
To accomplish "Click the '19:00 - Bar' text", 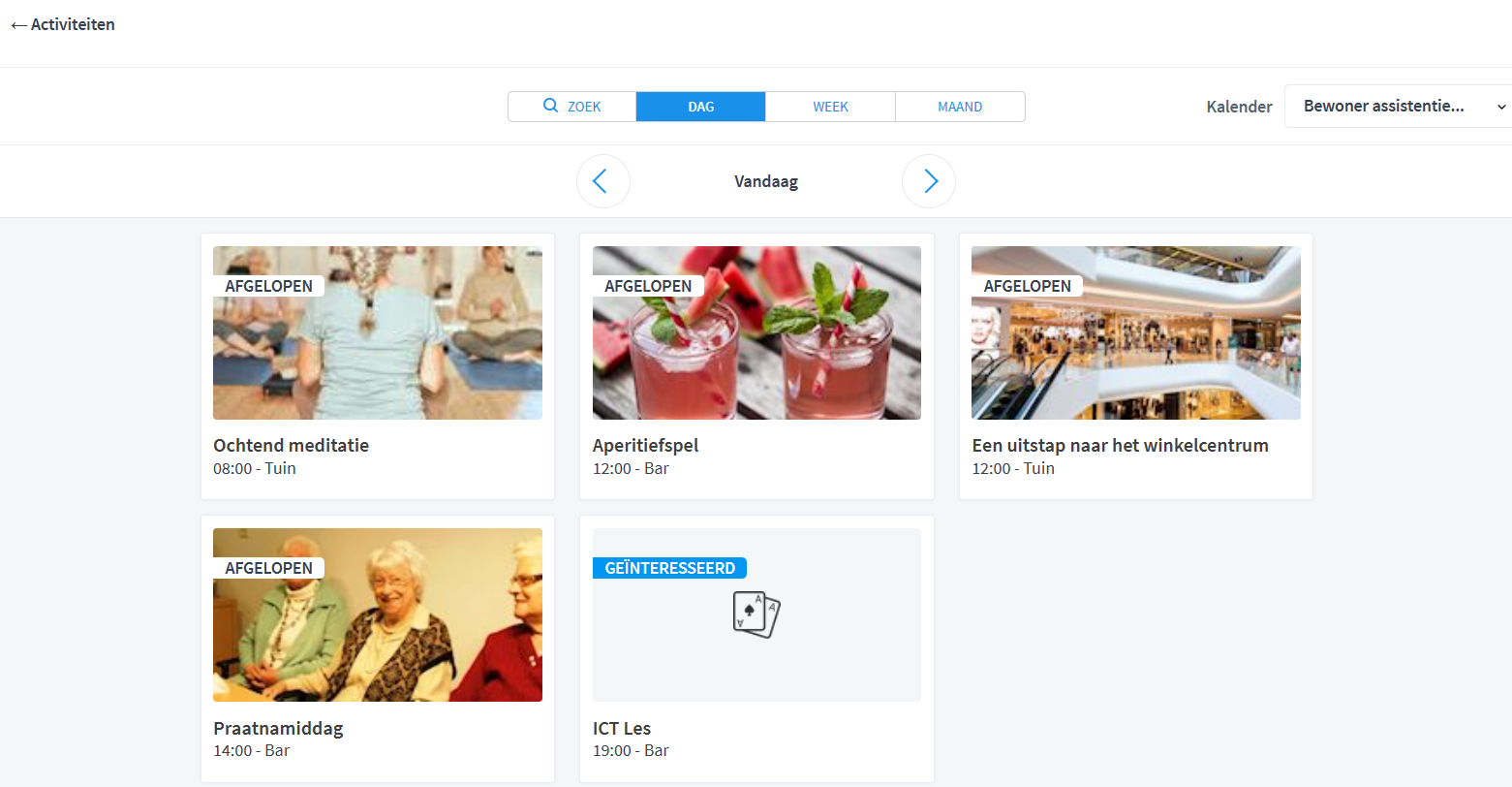I will [631, 750].
